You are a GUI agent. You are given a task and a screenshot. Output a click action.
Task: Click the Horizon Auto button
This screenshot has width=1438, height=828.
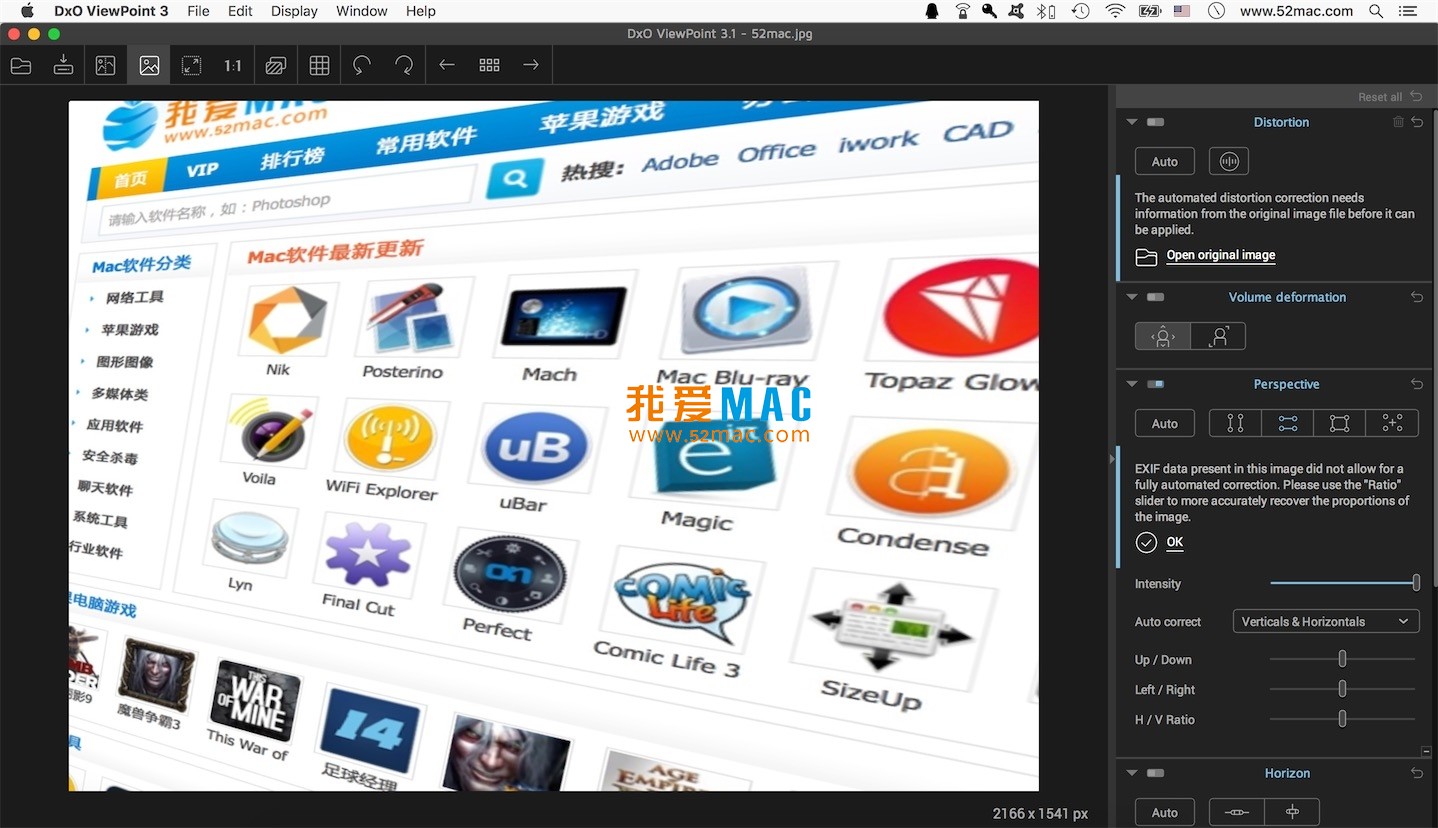tap(1165, 812)
